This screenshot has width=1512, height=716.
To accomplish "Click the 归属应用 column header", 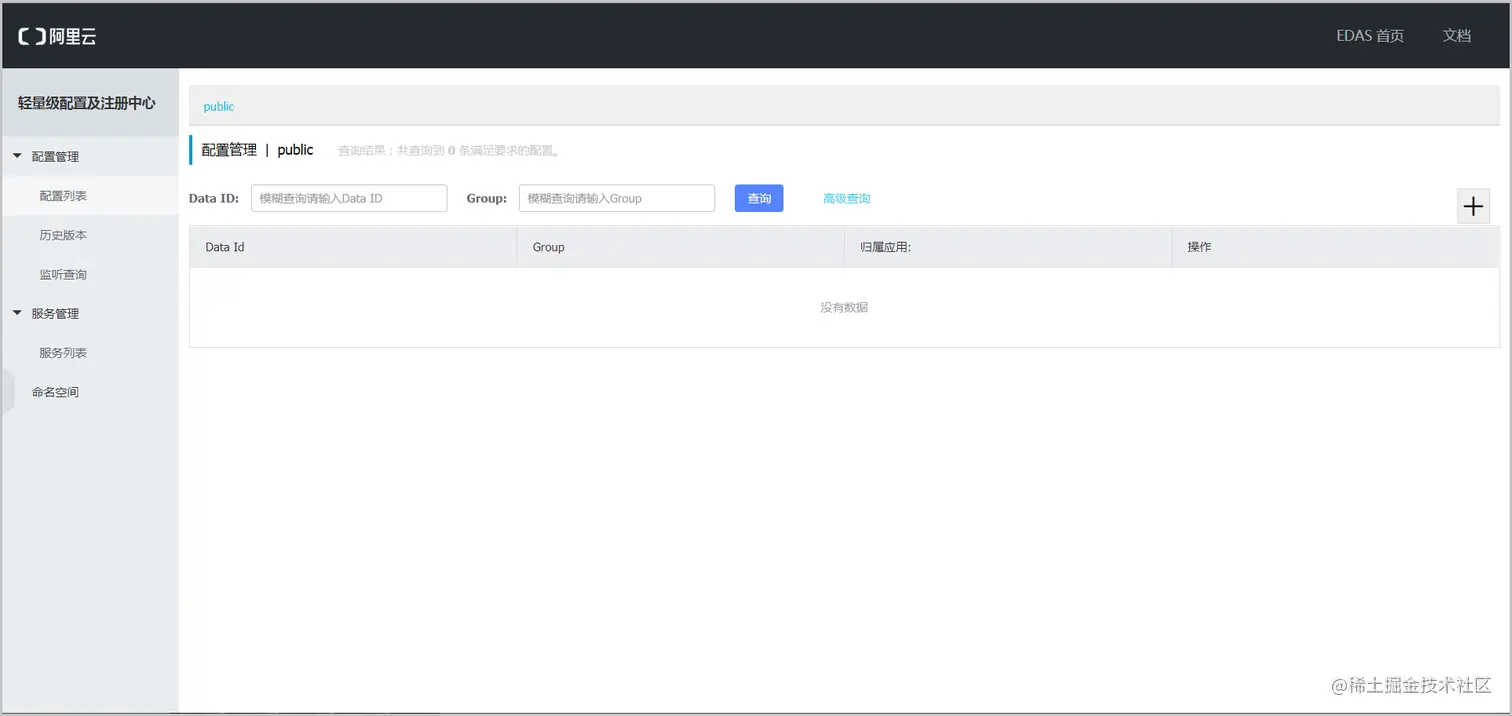I will [x=1007, y=247].
